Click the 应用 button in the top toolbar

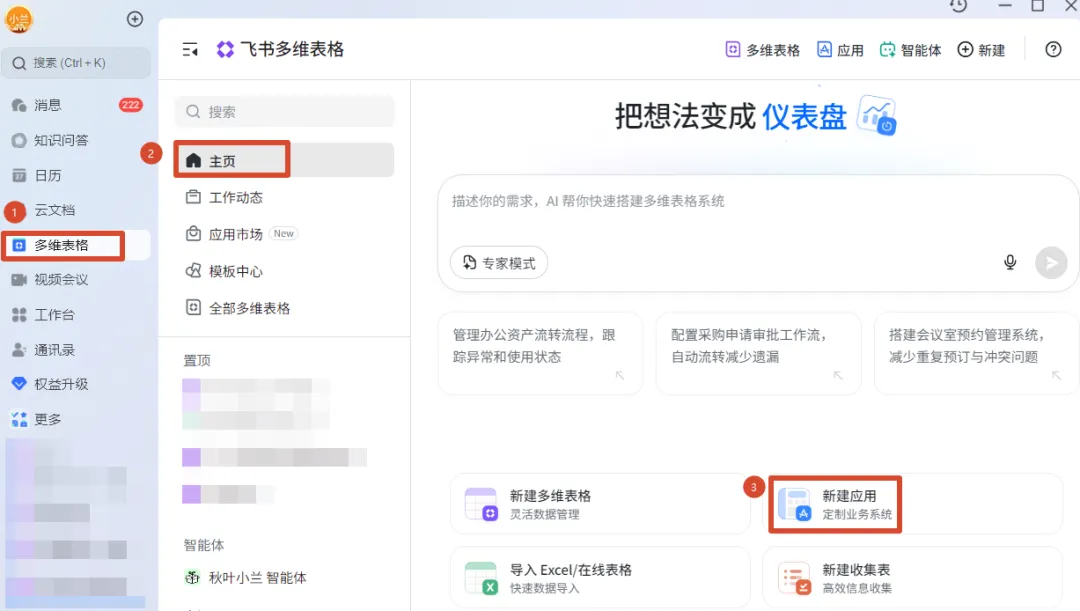pyautogui.click(x=840, y=50)
